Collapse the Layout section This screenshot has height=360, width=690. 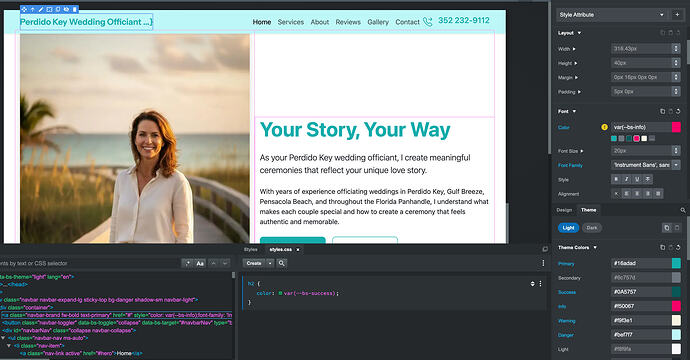pyautogui.click(x=579, y=33)
